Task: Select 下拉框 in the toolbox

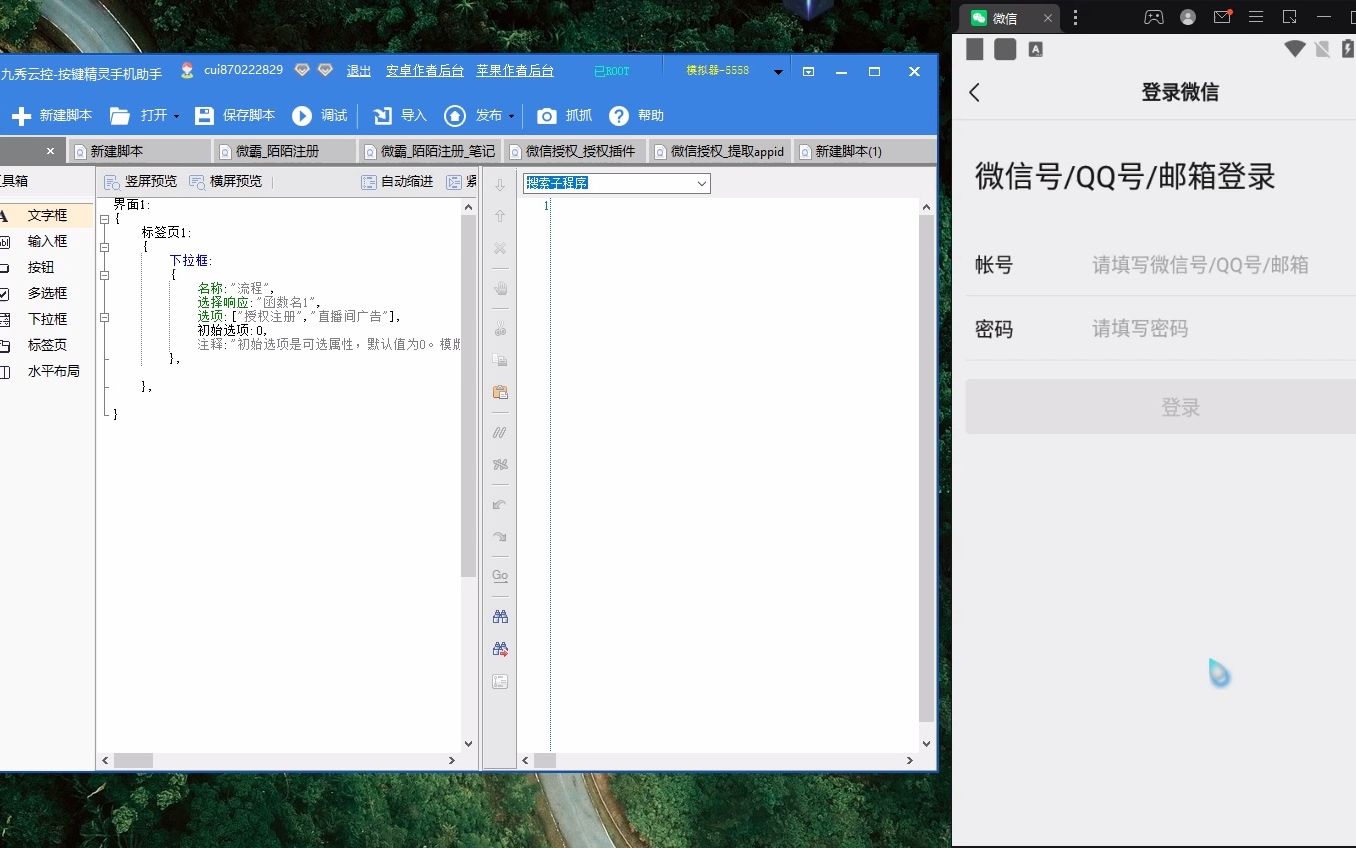Action: (x=46, y=320)
